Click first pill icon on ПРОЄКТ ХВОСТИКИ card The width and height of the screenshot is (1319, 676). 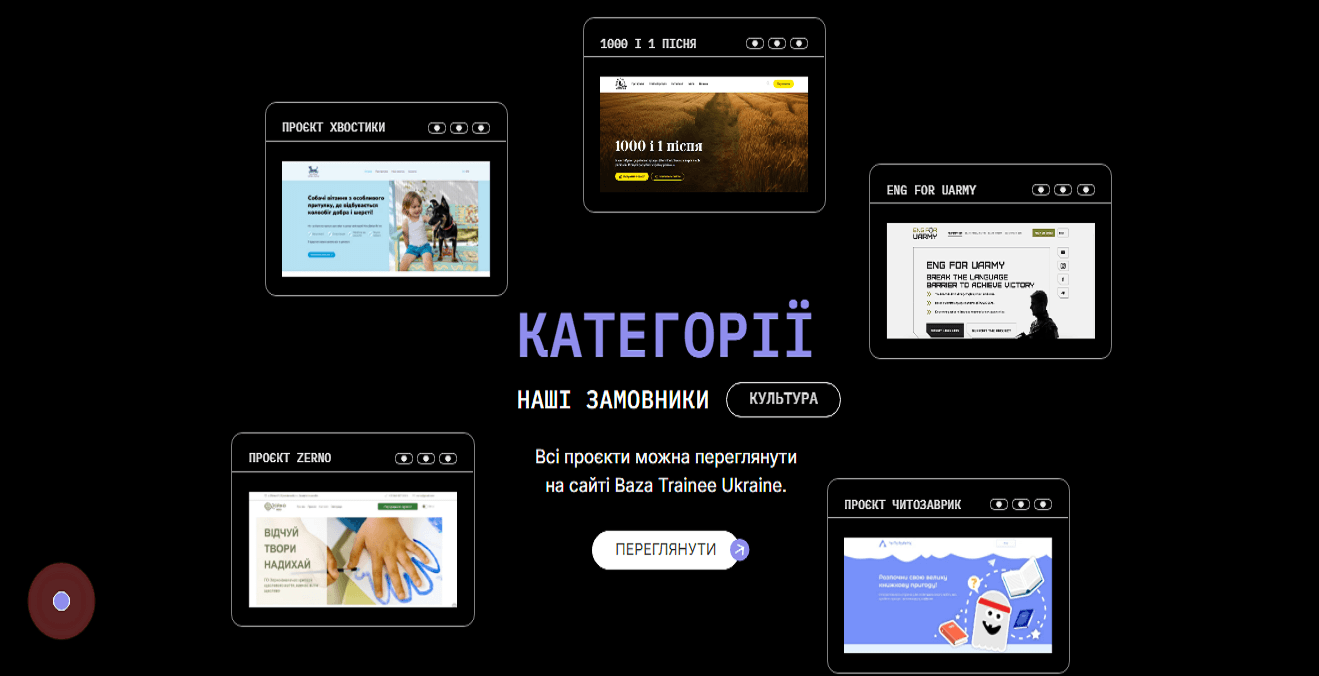click(x=437, y=128)
